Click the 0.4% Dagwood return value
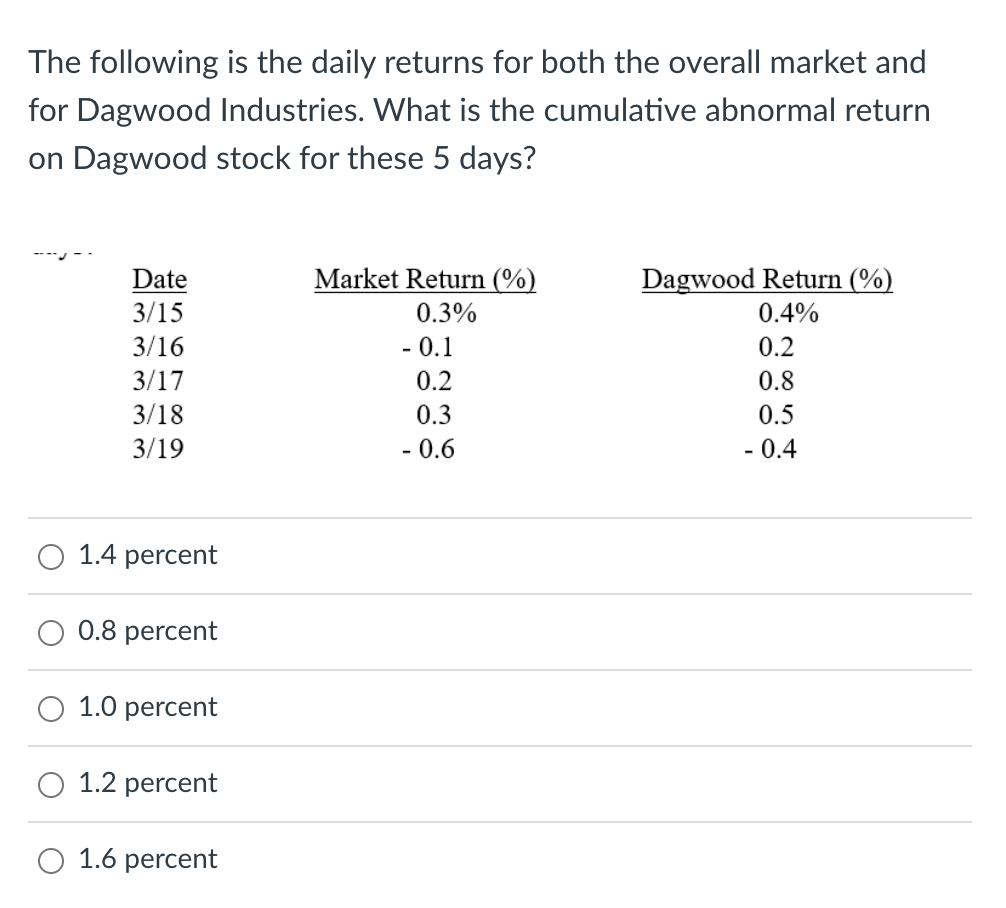1006x908 pixels. pos(788,313)
